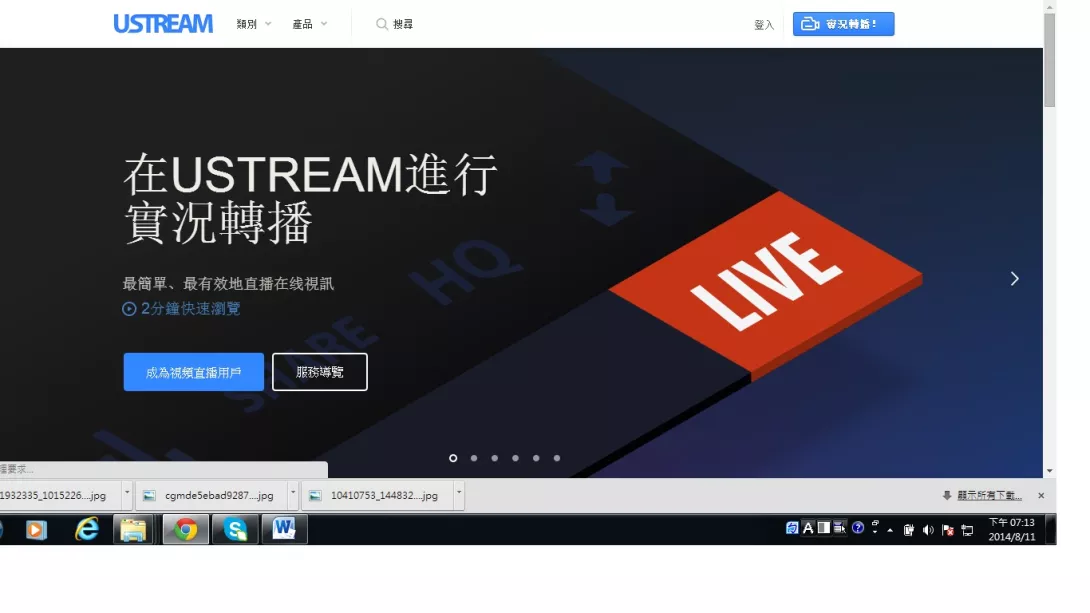Click the vertical scrollbar thumb
The image size is (1090, 613).
tap(1050, 60)
